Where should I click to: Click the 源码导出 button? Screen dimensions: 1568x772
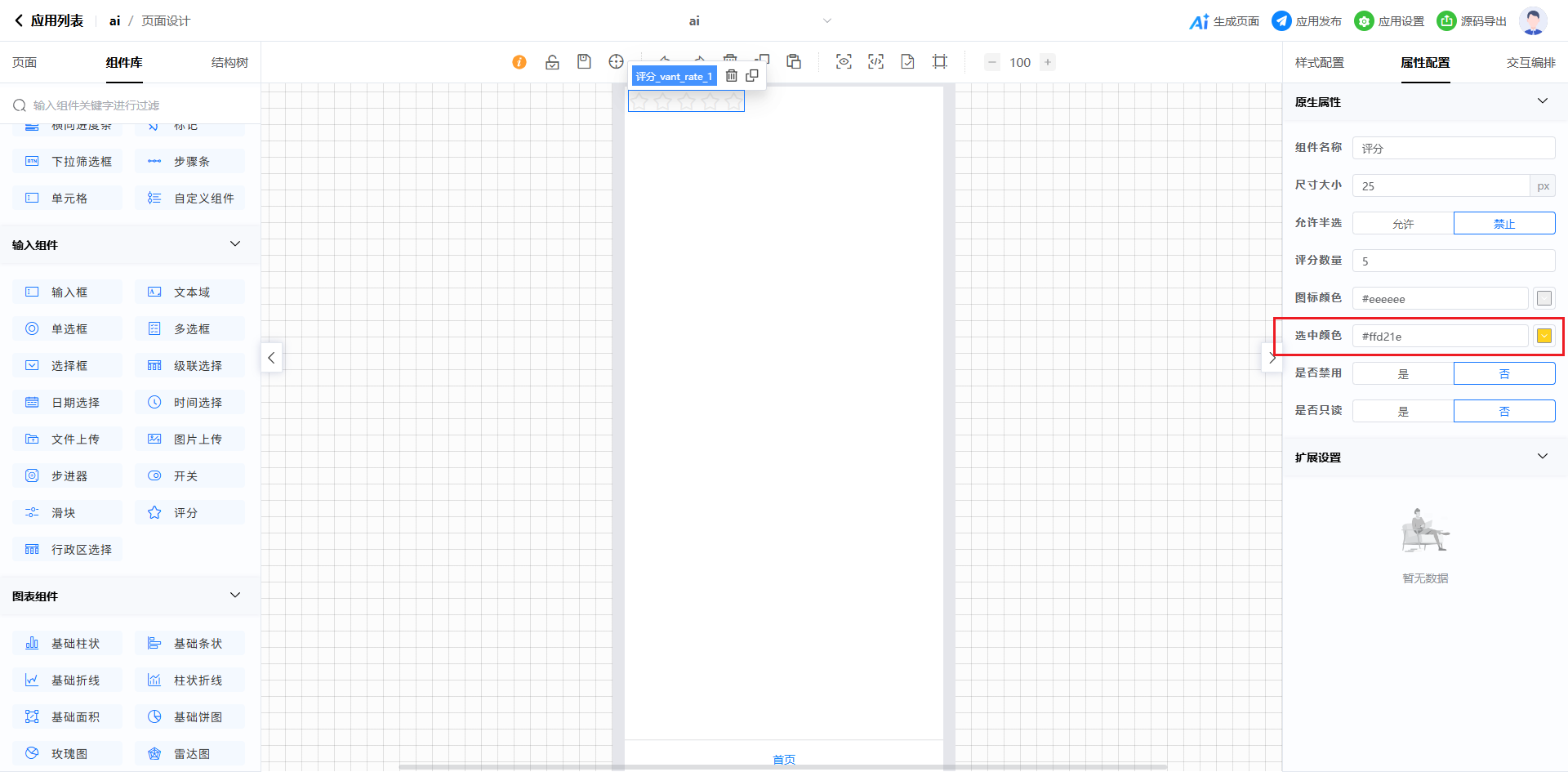point(1472,21)
